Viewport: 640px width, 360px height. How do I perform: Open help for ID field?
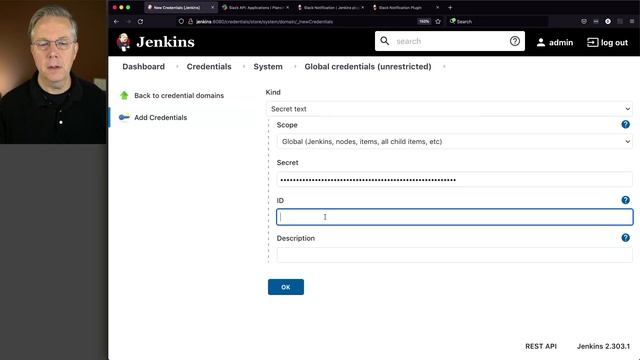coord(625,200)
